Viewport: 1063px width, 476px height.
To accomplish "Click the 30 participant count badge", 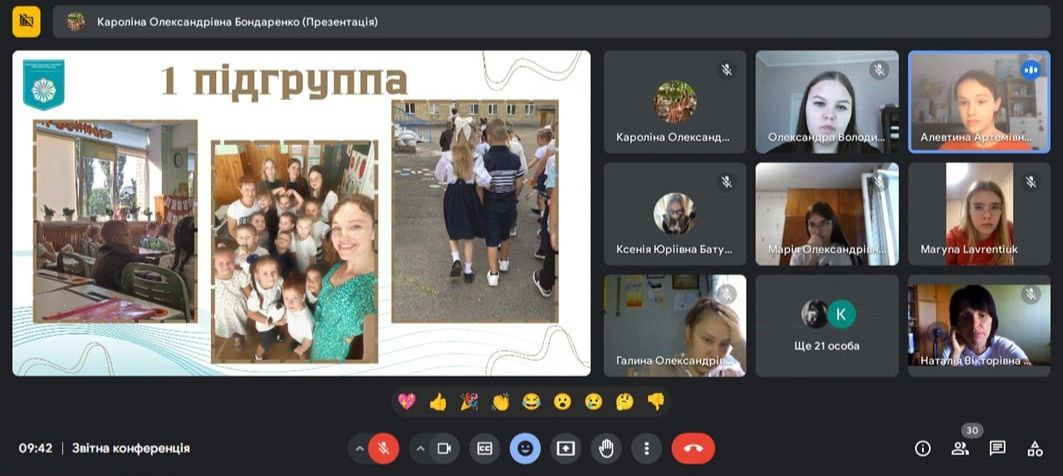I will pos(972,431).
